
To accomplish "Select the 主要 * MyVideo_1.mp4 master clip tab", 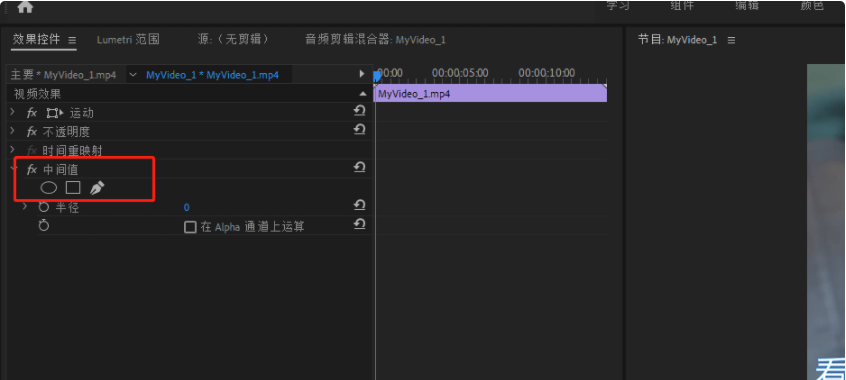I will tap(64, 75).
